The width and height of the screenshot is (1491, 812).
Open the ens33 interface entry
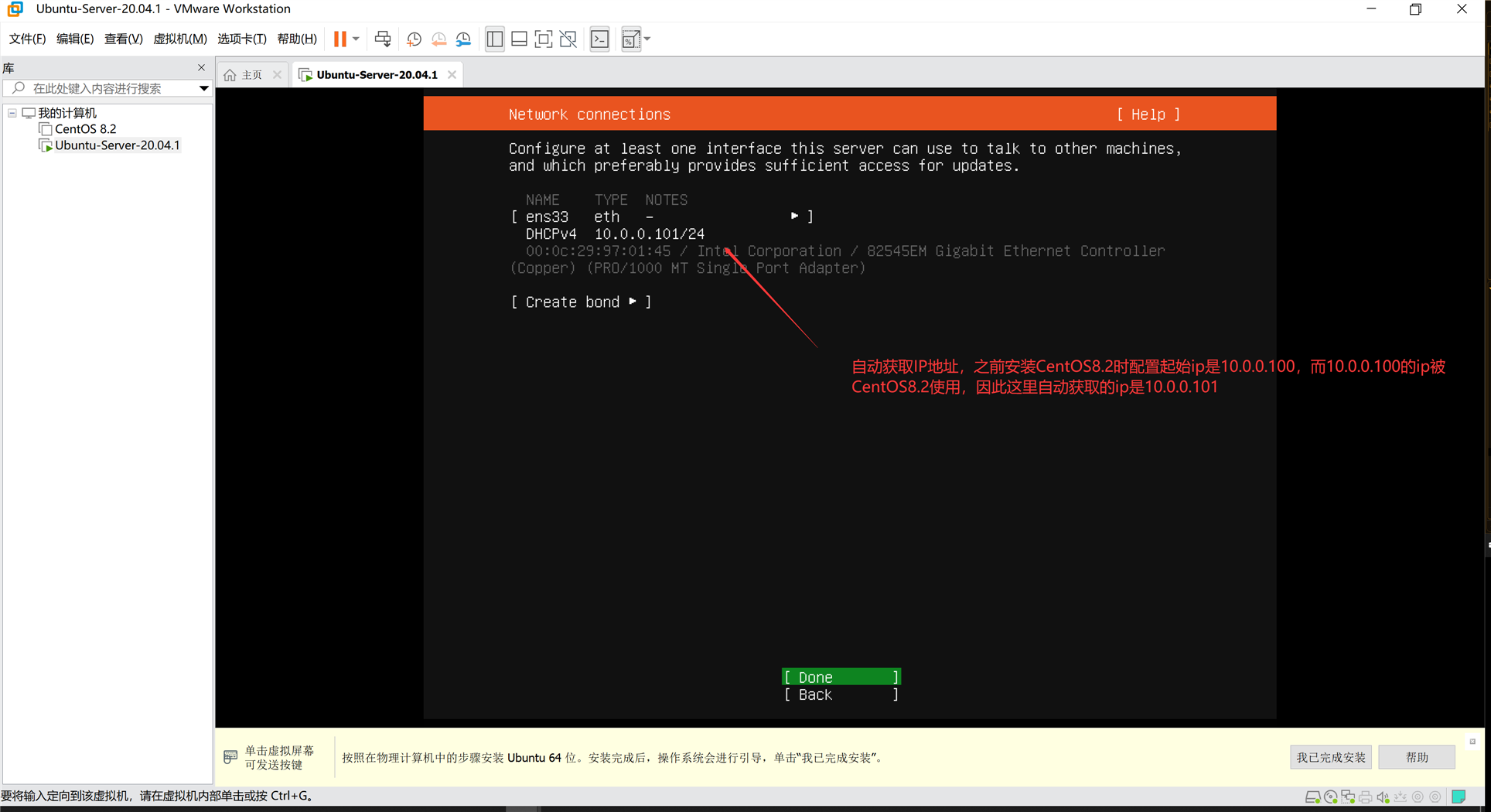(x=662, y=217)
